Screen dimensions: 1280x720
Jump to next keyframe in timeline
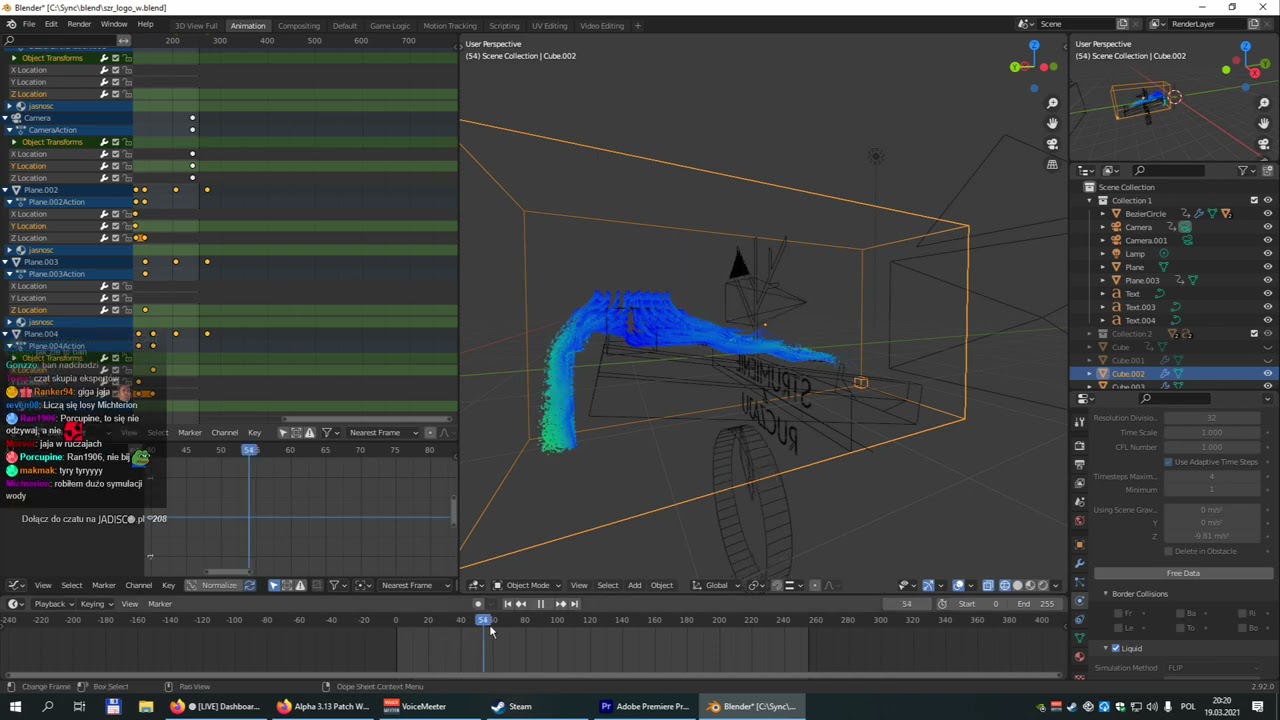tap(560, 604)
